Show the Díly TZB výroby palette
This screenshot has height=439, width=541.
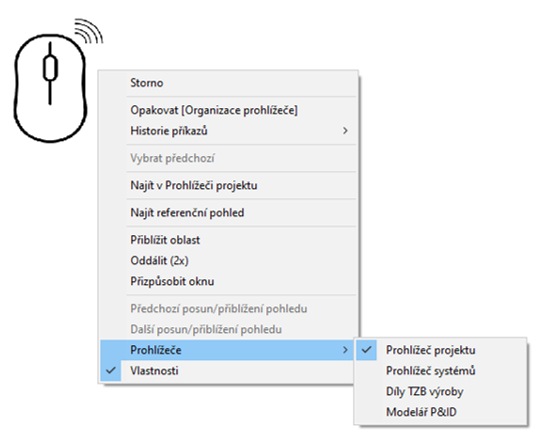[441, 391]
